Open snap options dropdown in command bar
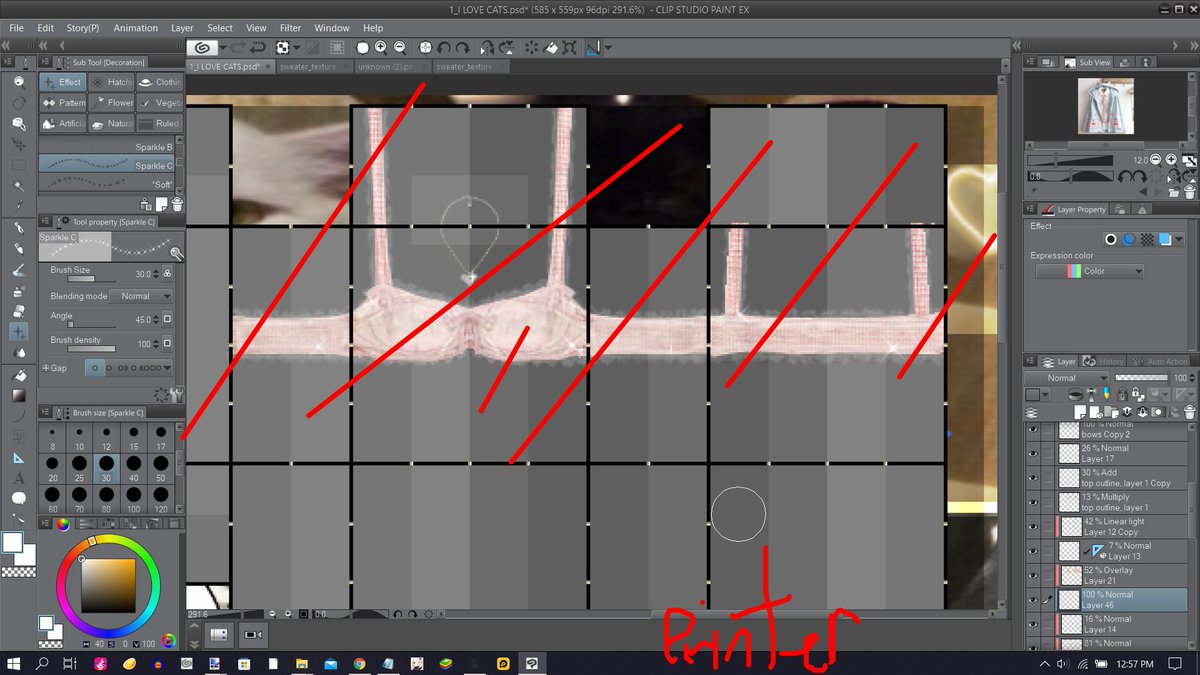This screenshot has width=1200, height=675. 608,47
